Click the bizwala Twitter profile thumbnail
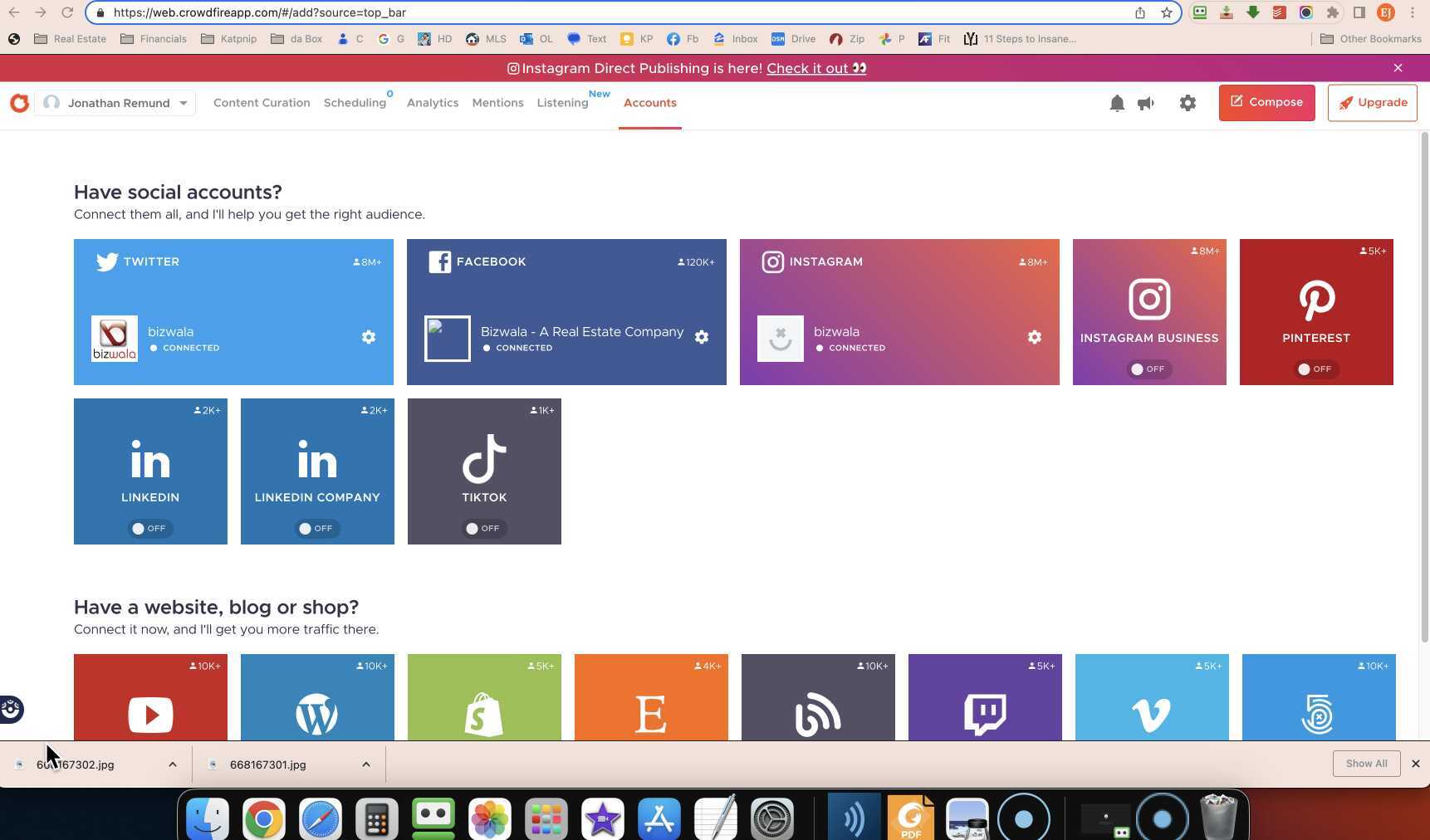Image resolution: width=1430 pixels, height=840 pixels. point(115,339)
